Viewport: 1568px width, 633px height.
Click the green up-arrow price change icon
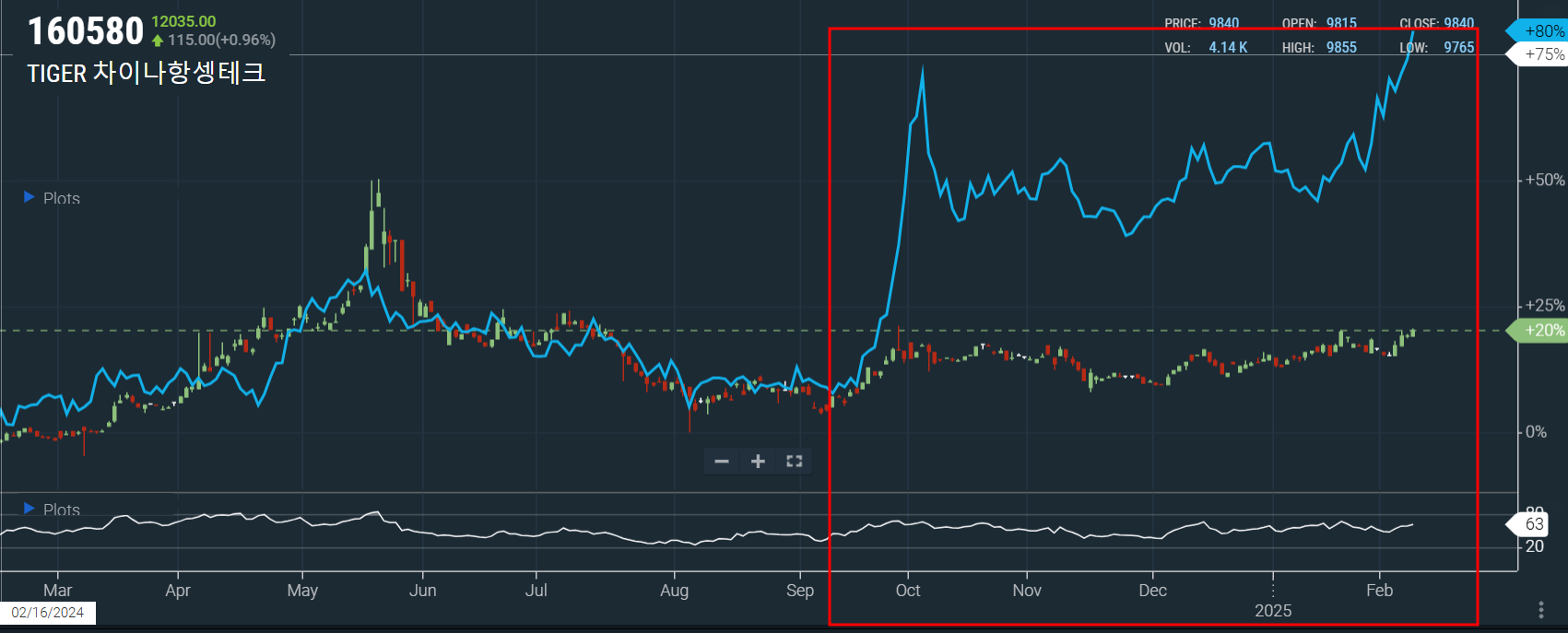[x=158, y=41]
